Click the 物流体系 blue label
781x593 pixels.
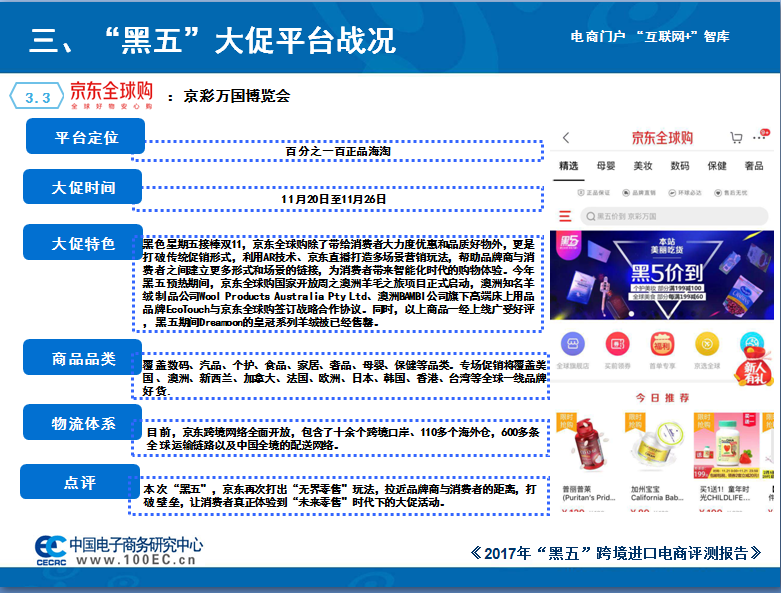[83, 422]
